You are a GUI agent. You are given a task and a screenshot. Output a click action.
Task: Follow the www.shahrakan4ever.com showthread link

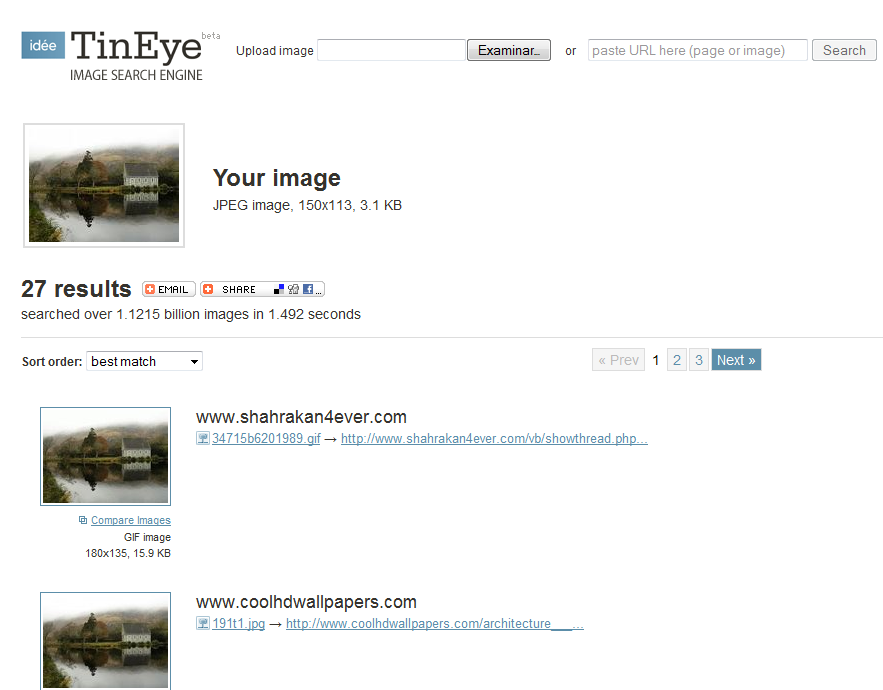493,437
